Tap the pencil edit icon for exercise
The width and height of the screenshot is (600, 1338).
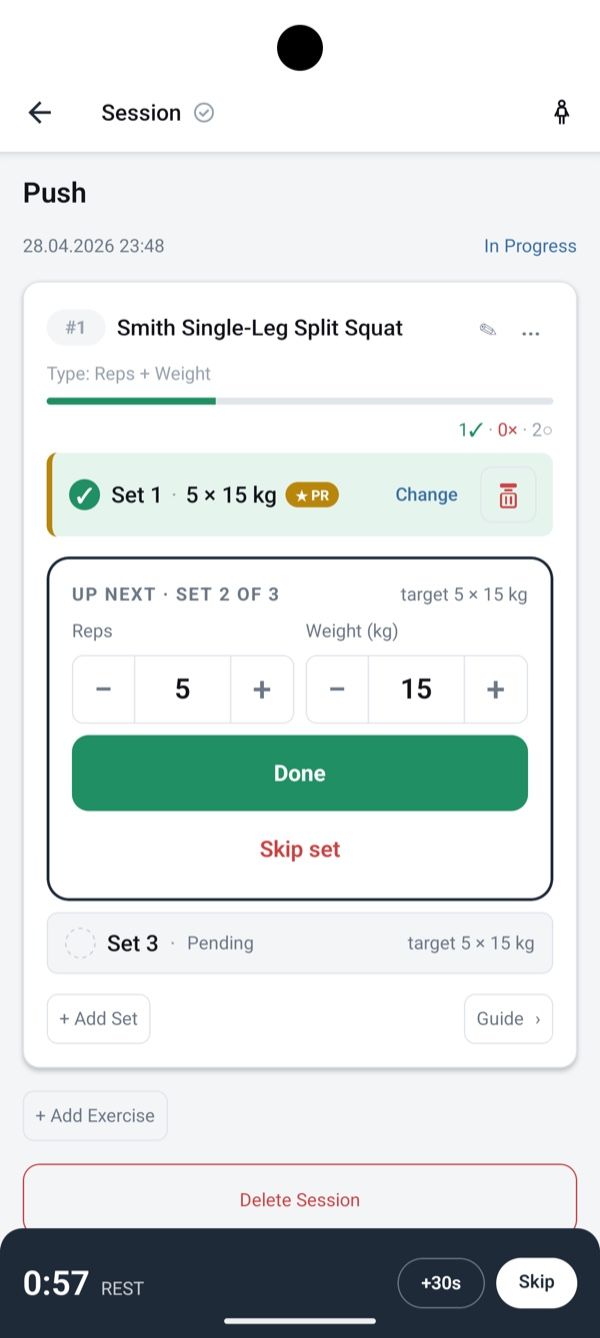click(x=488, y=329)
